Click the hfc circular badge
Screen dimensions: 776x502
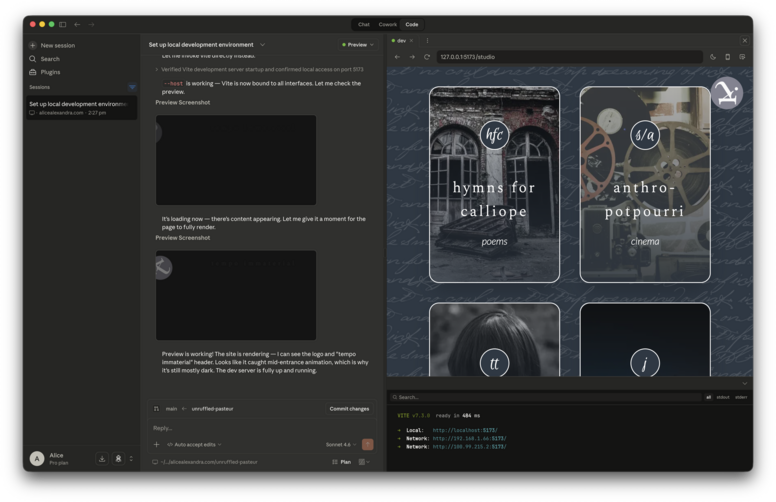tap(494, 135)
